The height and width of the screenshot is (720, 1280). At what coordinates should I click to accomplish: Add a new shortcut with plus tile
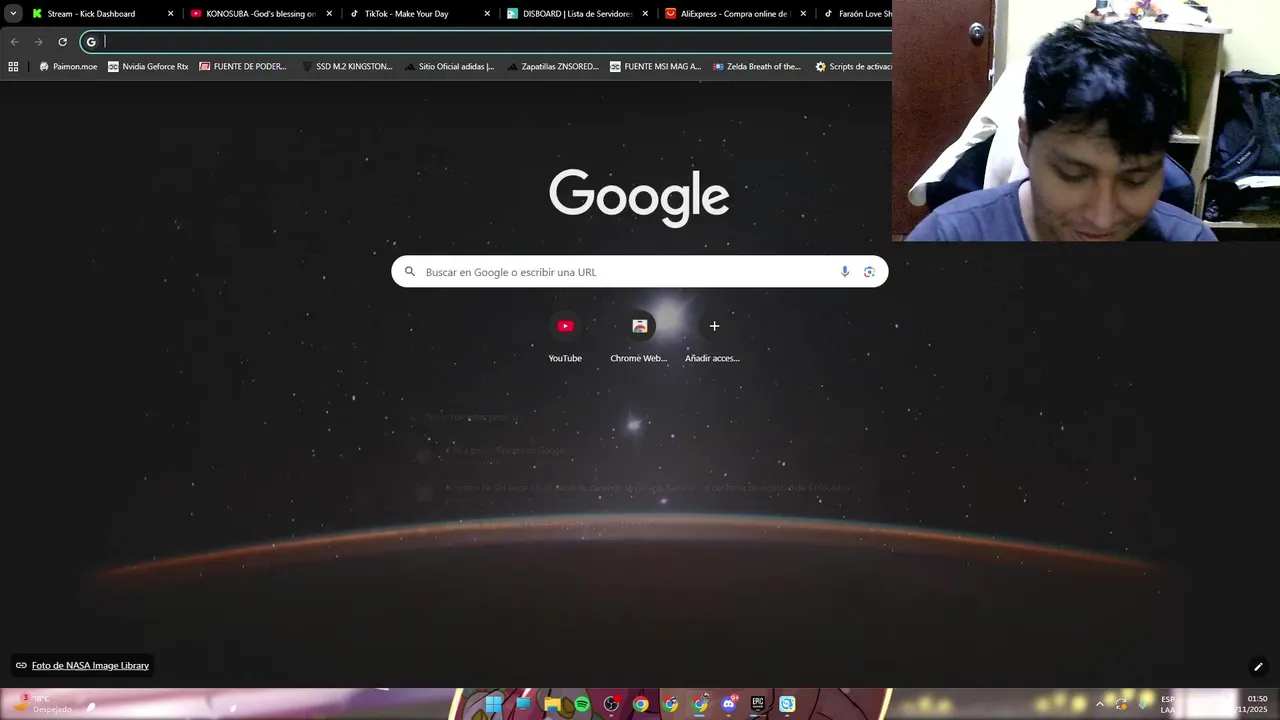pyautogui.click(x=713, y=338)
